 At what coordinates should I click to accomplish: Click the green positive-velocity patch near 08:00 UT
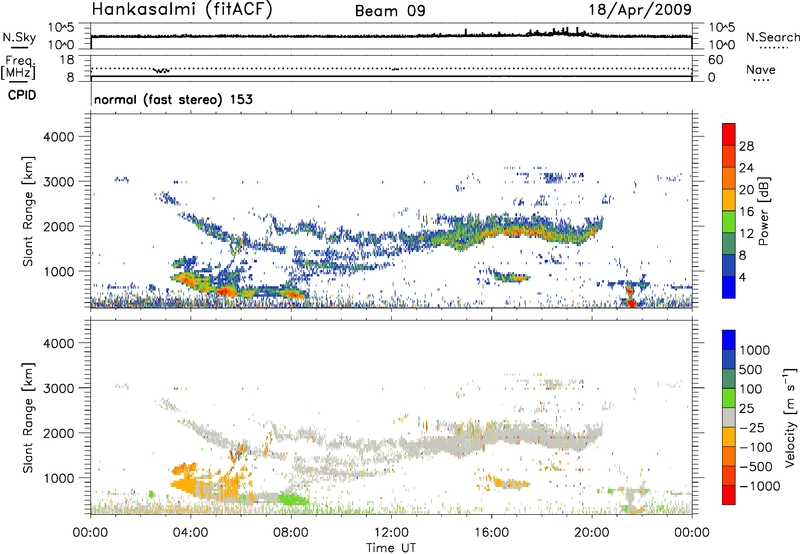point(293,499)
